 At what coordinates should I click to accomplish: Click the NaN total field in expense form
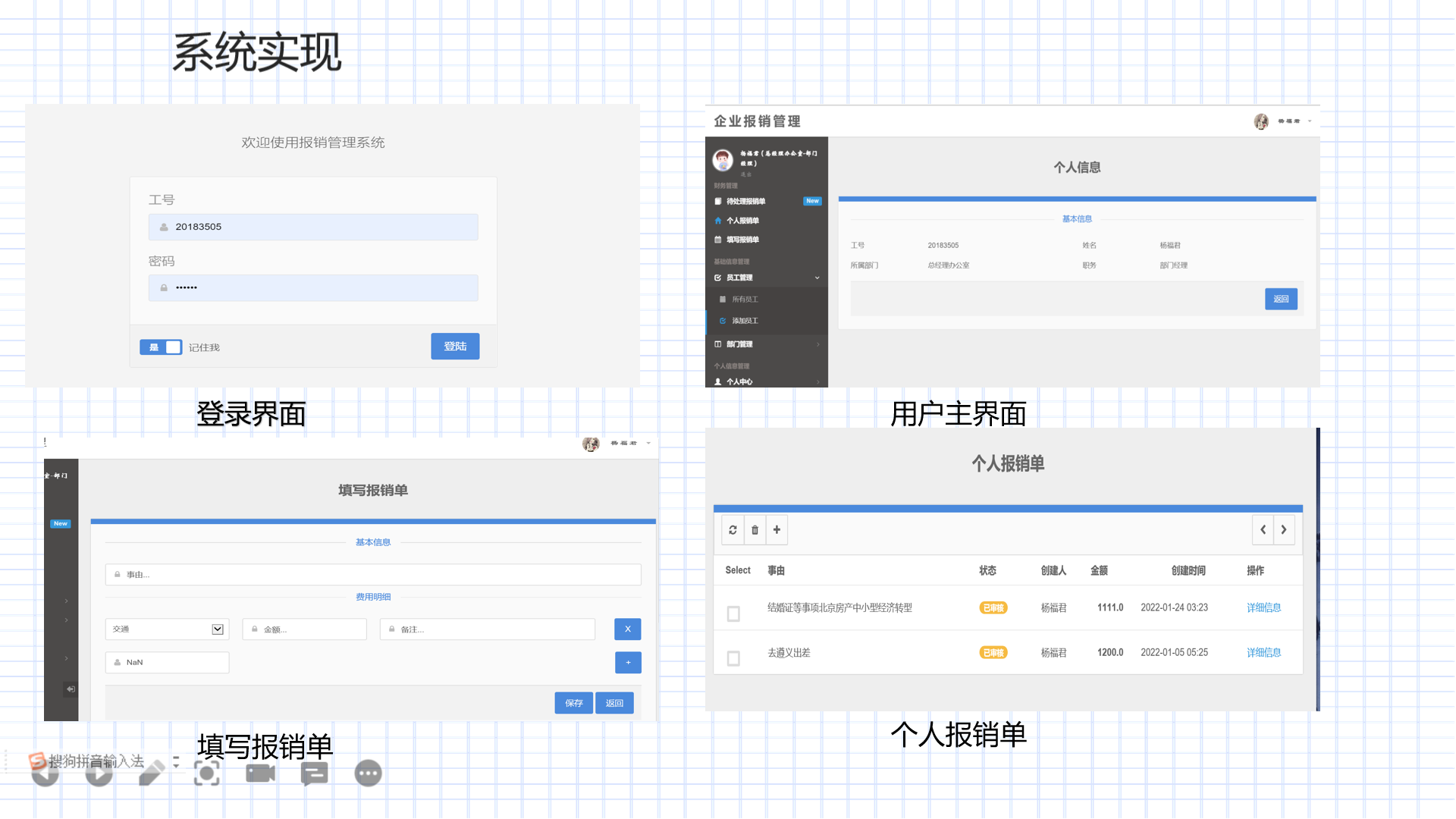167,662
